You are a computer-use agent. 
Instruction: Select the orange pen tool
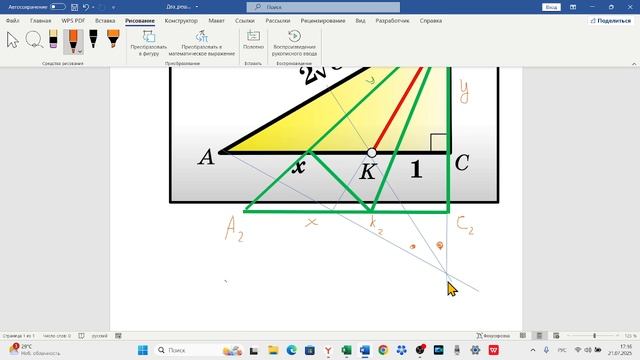[73, 41]
